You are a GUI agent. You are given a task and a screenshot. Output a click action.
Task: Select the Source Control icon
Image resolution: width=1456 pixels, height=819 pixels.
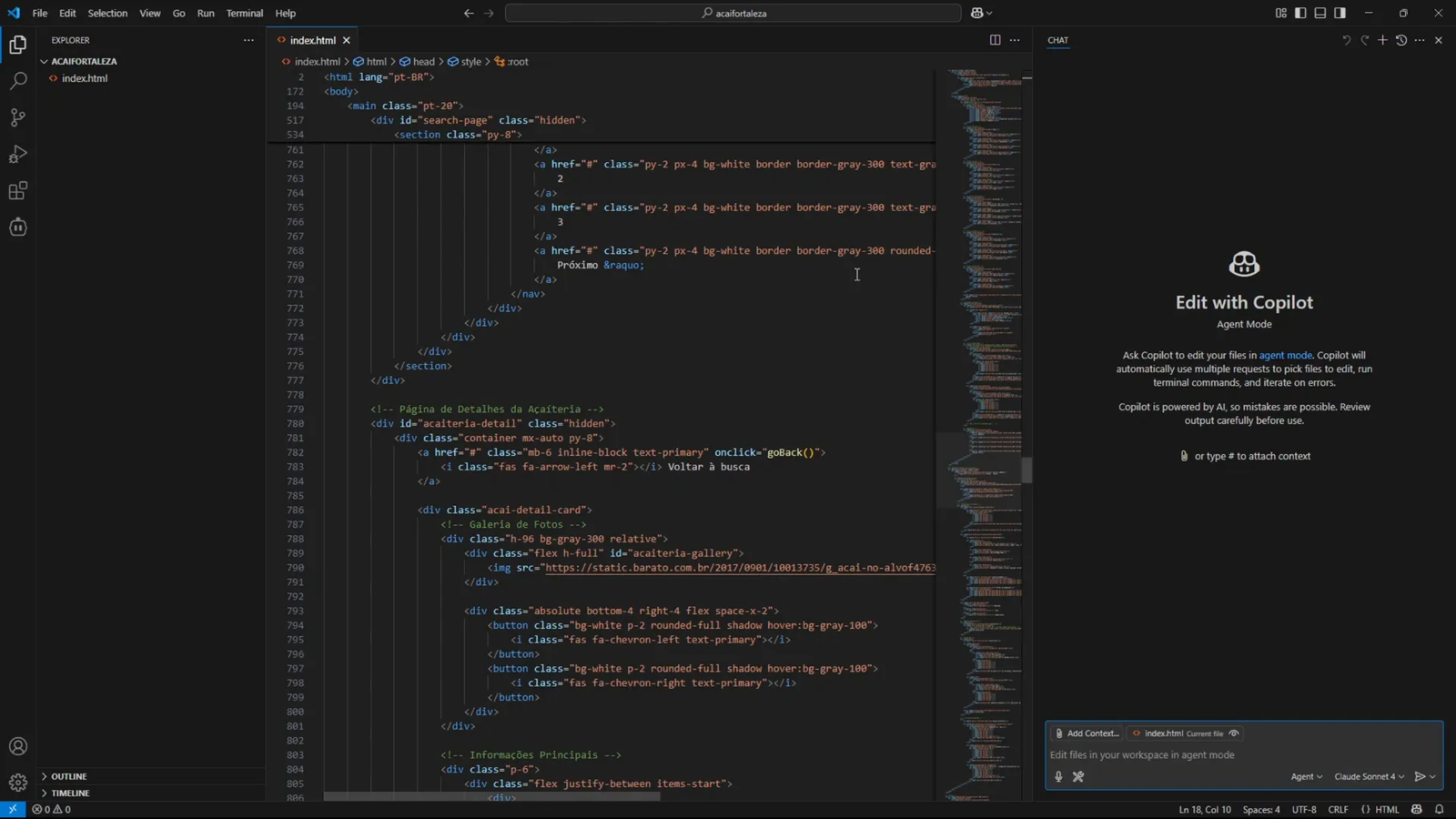(18, 116)
